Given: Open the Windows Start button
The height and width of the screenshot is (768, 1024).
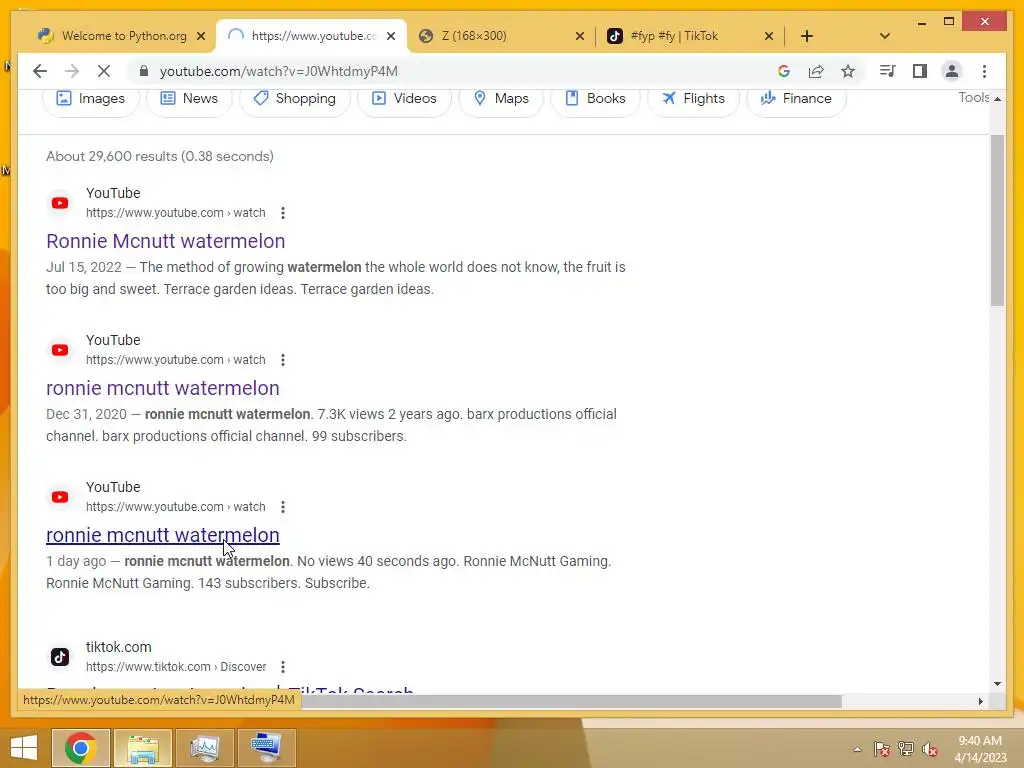Looking at the screenshot, I should [x=24, y=748].
